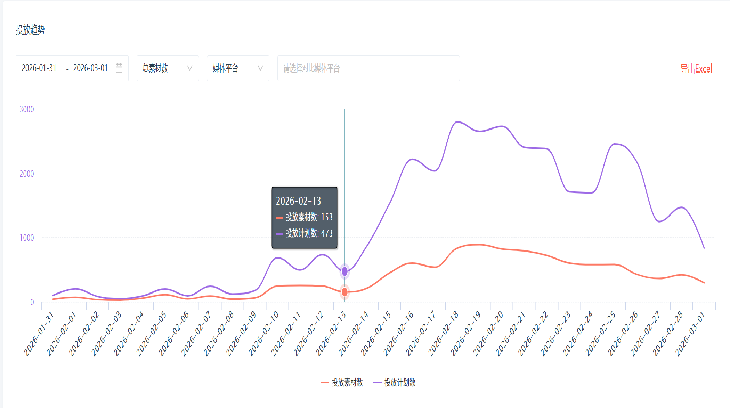Click the comparison platform input box
730x408 pixels.
[365, 68]
